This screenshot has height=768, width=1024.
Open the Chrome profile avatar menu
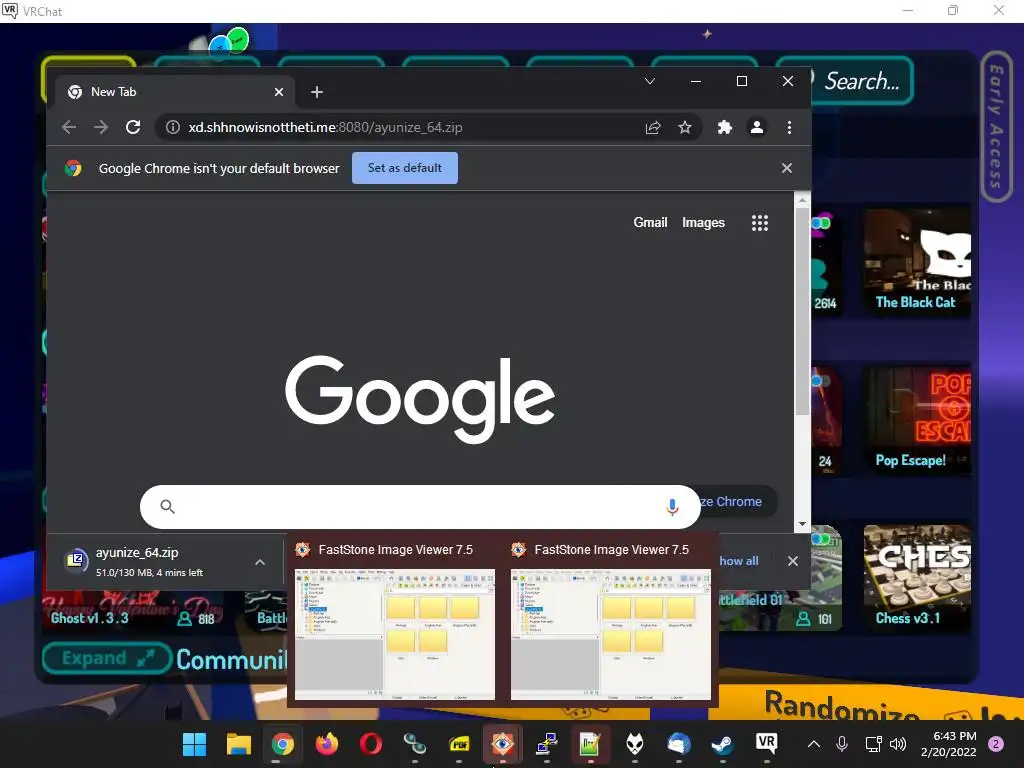point(757,127)
